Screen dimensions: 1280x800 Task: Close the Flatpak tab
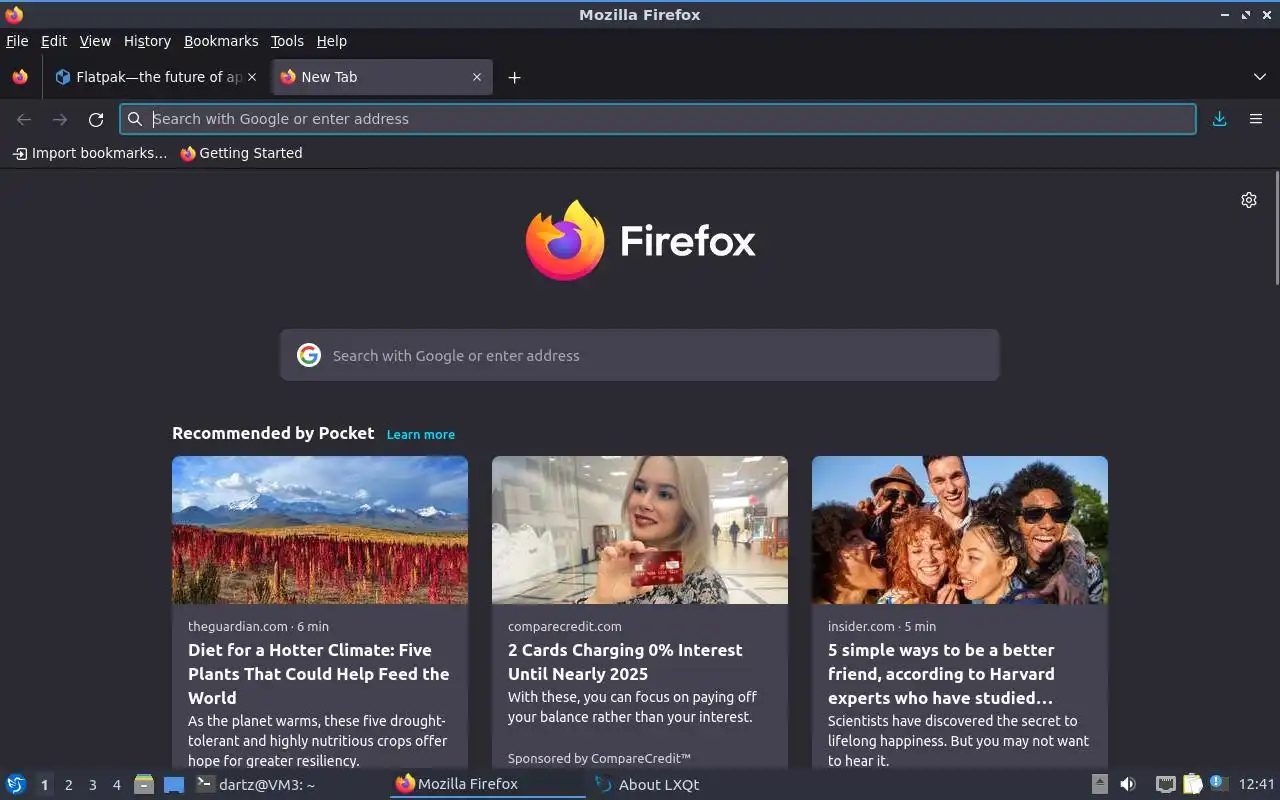coord(252,77)
